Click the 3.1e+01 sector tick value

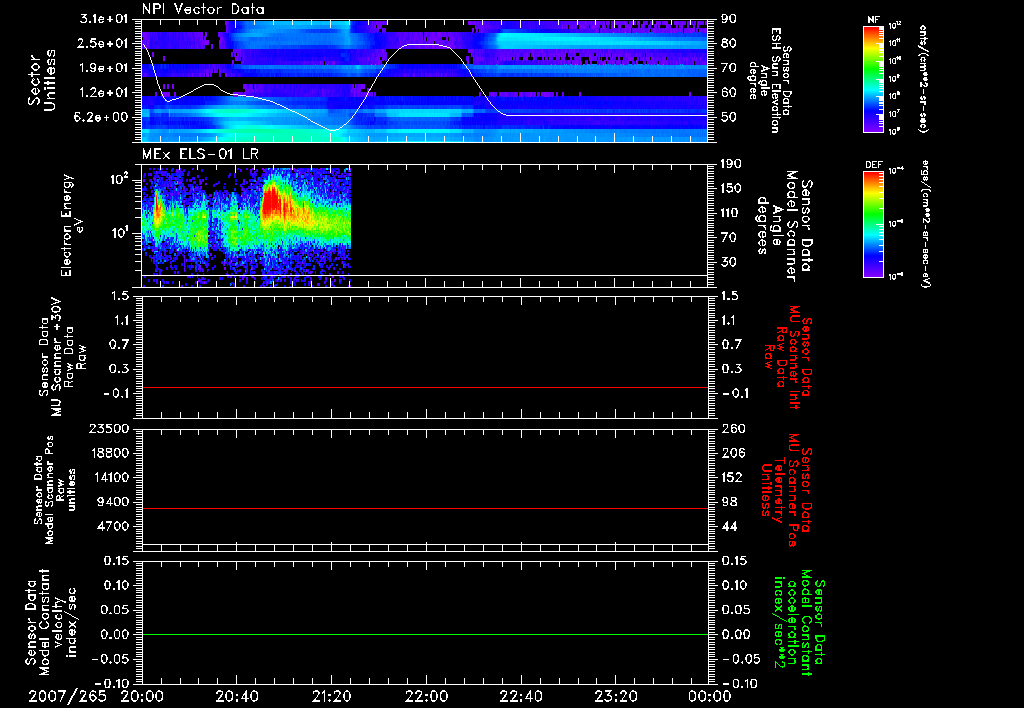(105, 19)
